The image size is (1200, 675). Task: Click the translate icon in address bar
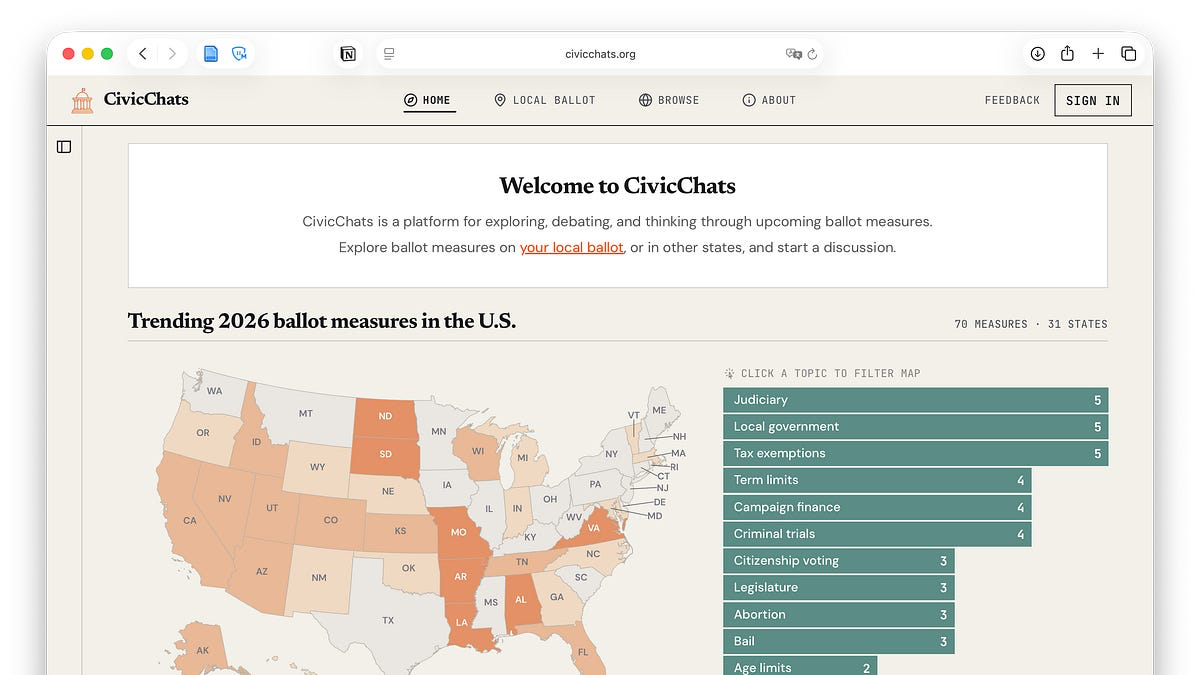point(794,54)
